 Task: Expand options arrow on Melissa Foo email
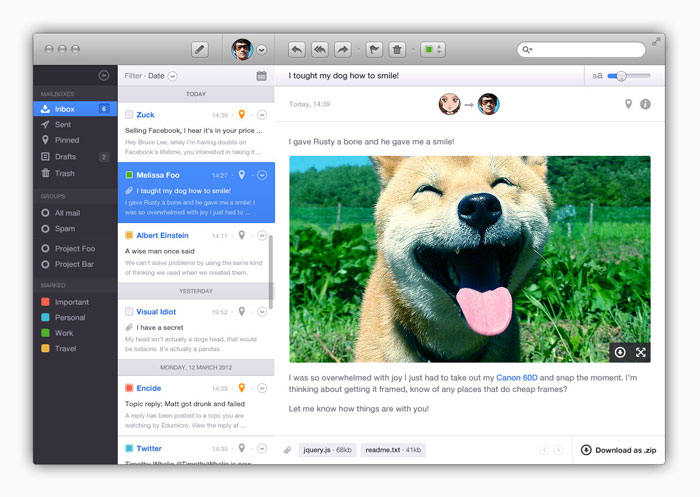tap(262, 175)
